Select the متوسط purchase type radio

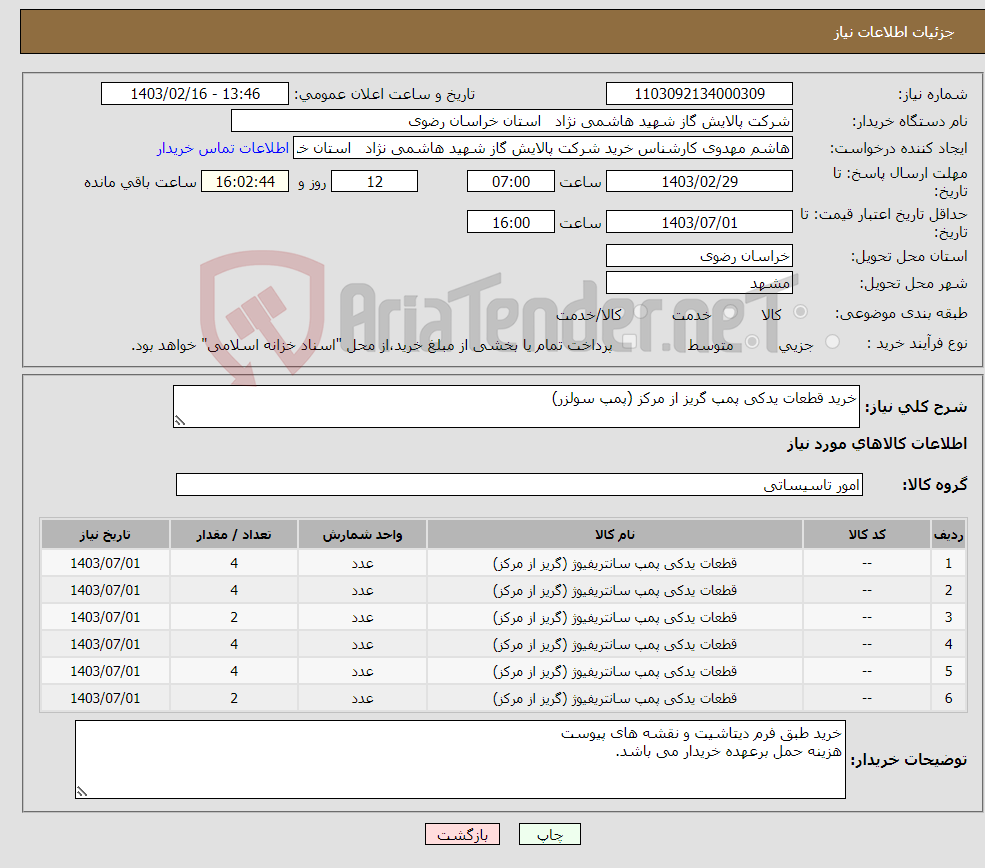752,342
